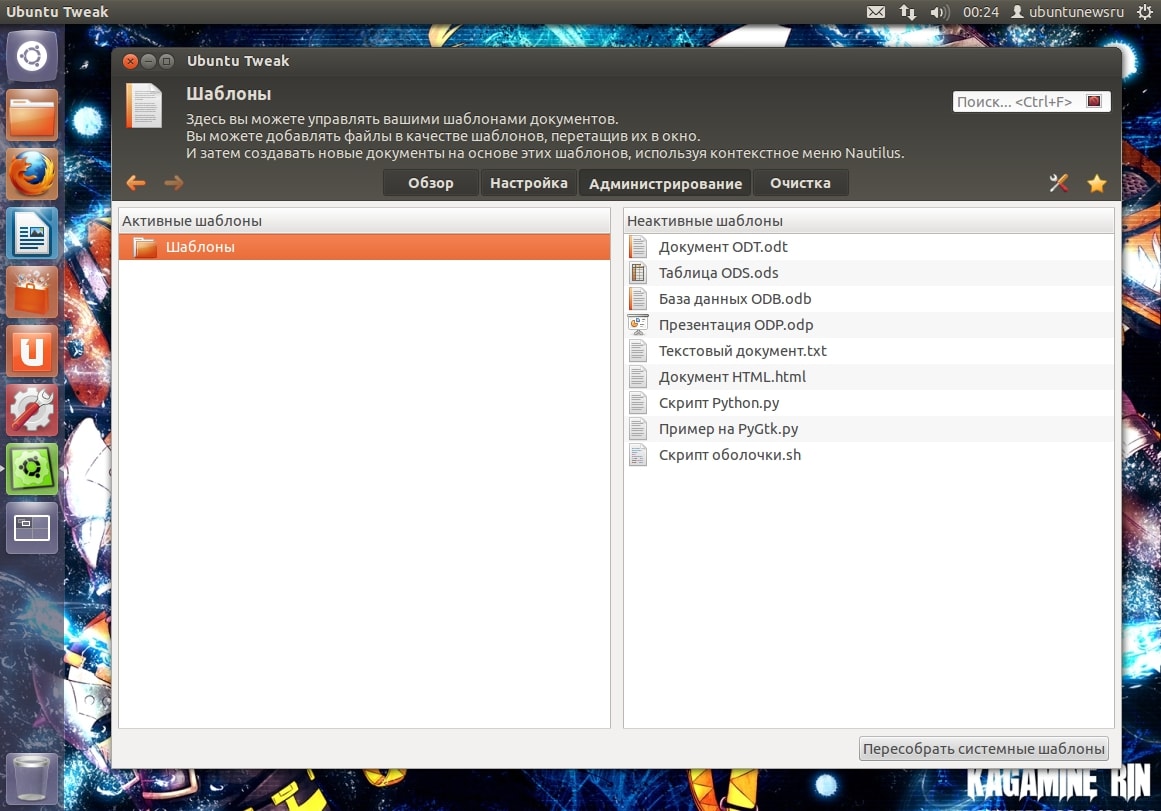The width and height of the screenshot is (1161, 811).
Task: Select Скрипт оболочки.sh entry
Action: pyautogui.click(x=869, y=455)
